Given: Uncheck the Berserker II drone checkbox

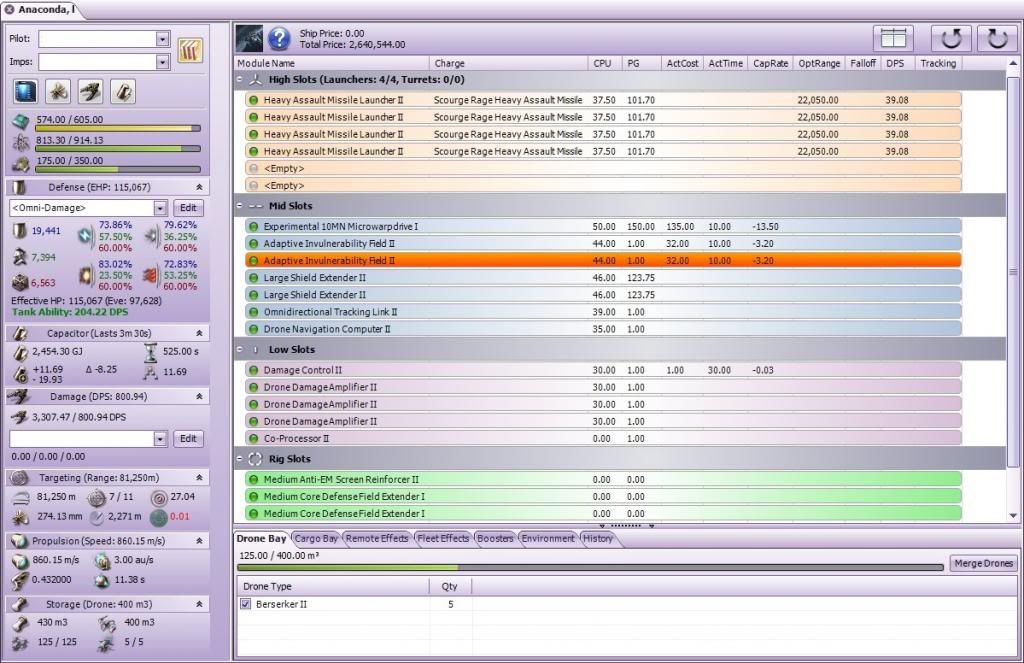Looking at the screenshot, I should [246, 604].
